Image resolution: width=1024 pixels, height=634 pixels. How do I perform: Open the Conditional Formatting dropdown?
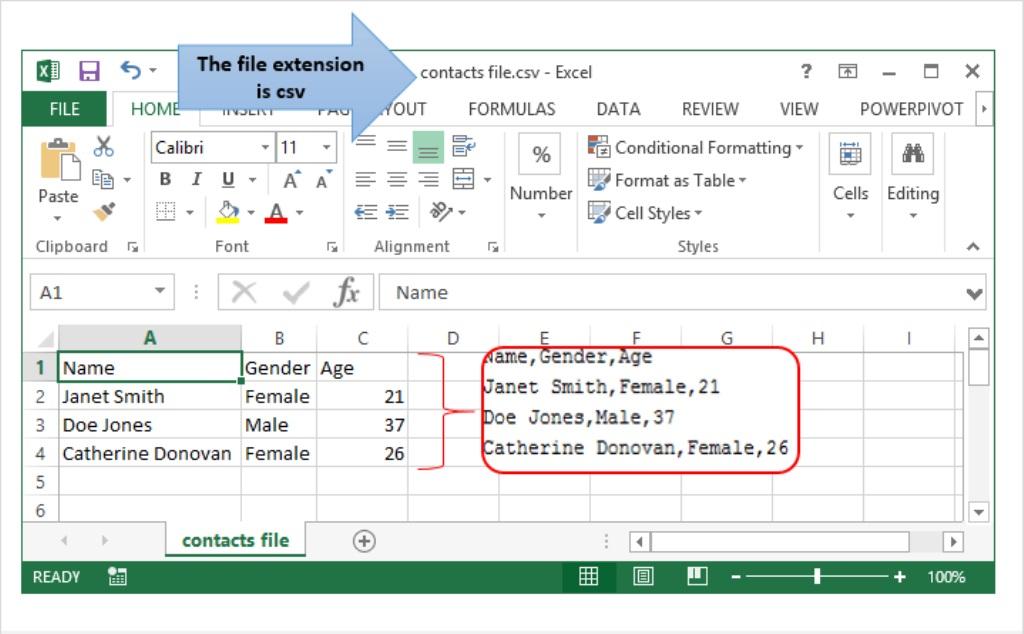pos(696,148)
